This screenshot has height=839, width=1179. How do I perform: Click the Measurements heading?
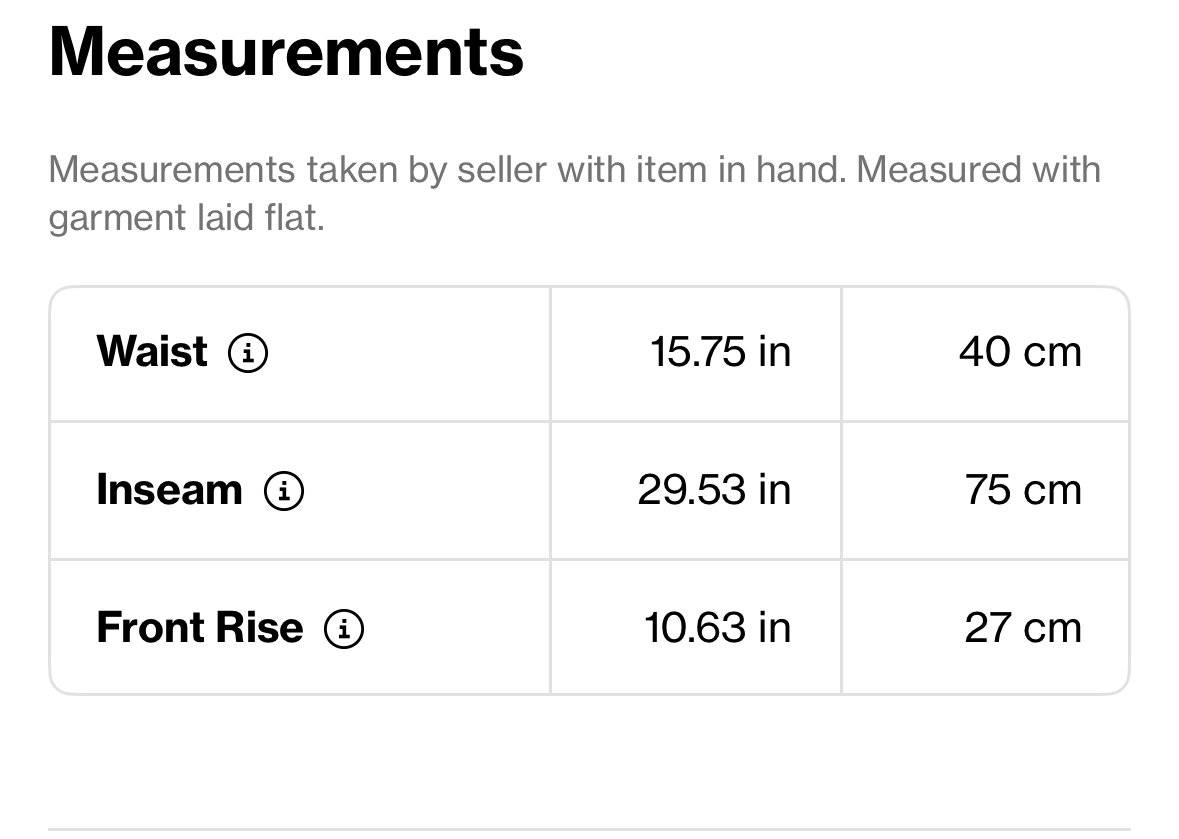tap(286, 52)
